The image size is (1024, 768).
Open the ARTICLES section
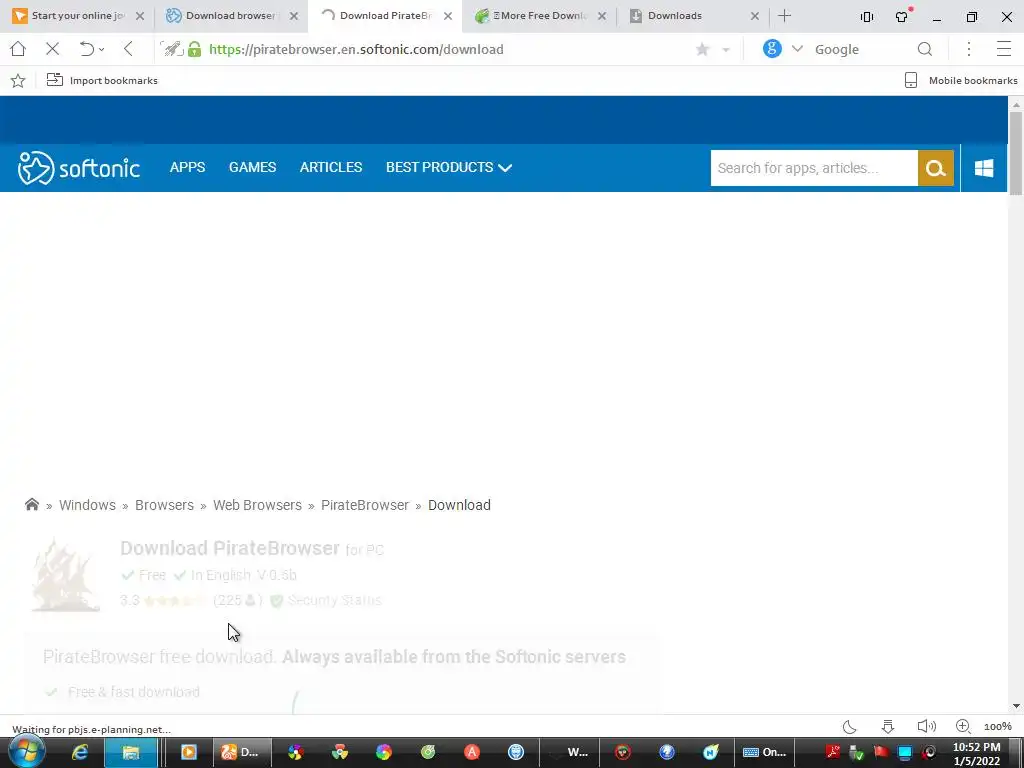(x=330, y=167)
